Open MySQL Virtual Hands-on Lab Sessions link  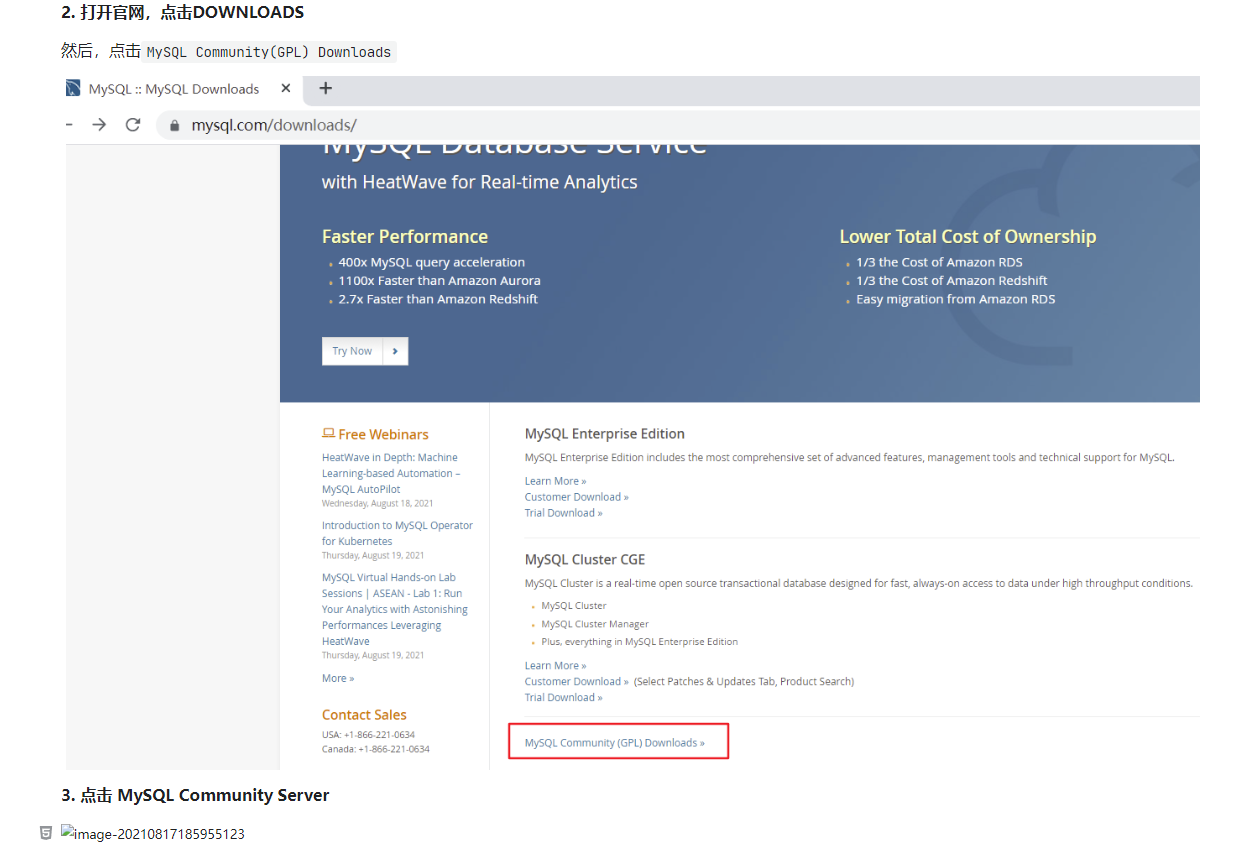click(395, 609)
